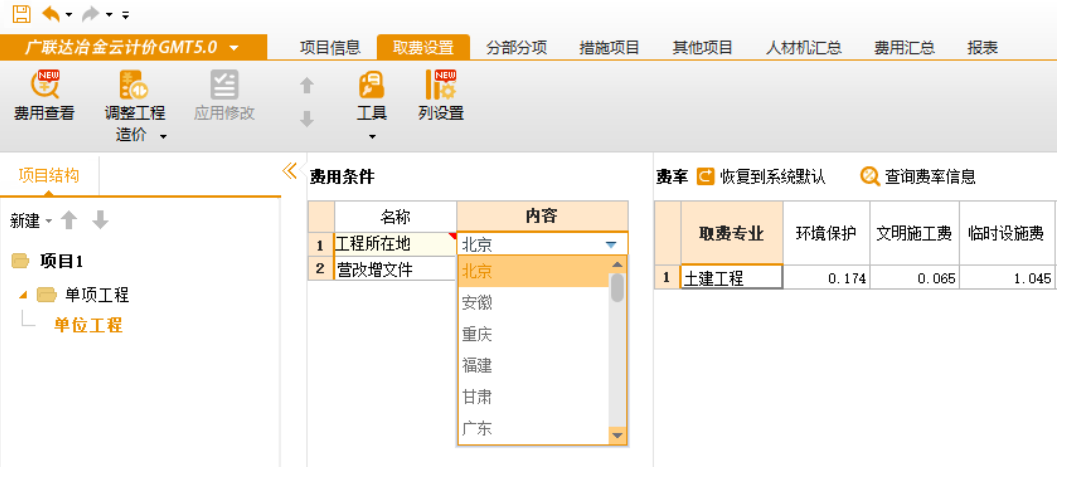Click 查询费率信息 search icon
Image resolution: width=1067 pixels, height=486 pixels.
[x=870, y=177]
